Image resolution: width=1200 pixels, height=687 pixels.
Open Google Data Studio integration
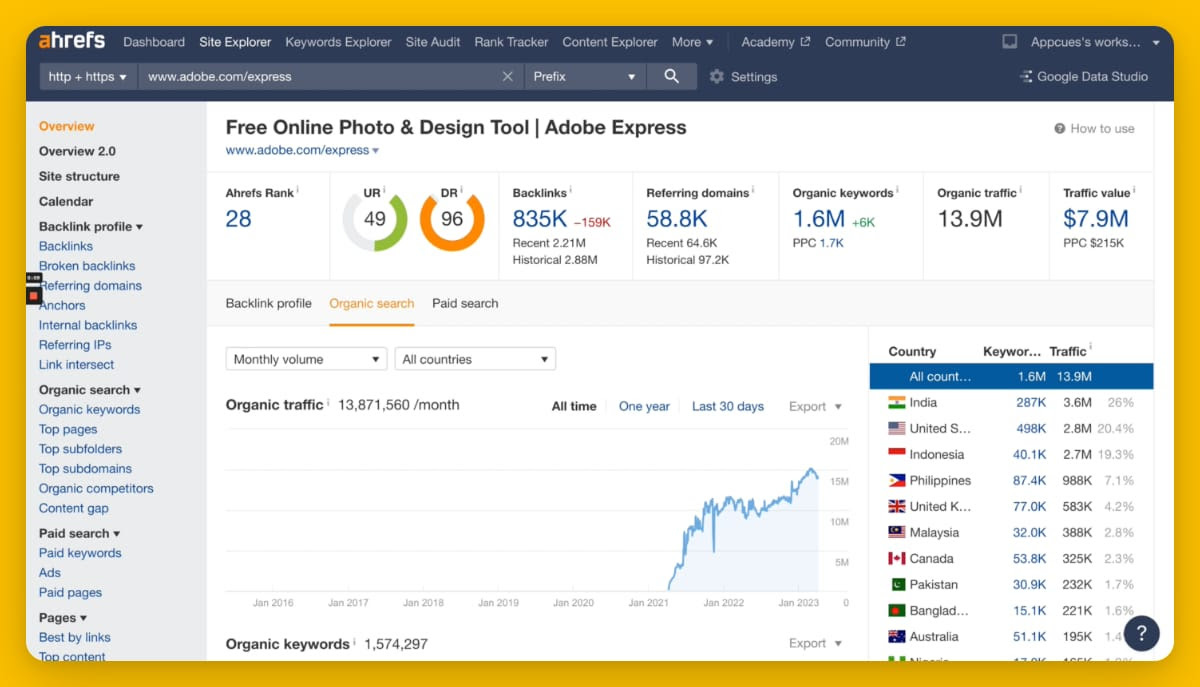click(x=1083, y=76)
